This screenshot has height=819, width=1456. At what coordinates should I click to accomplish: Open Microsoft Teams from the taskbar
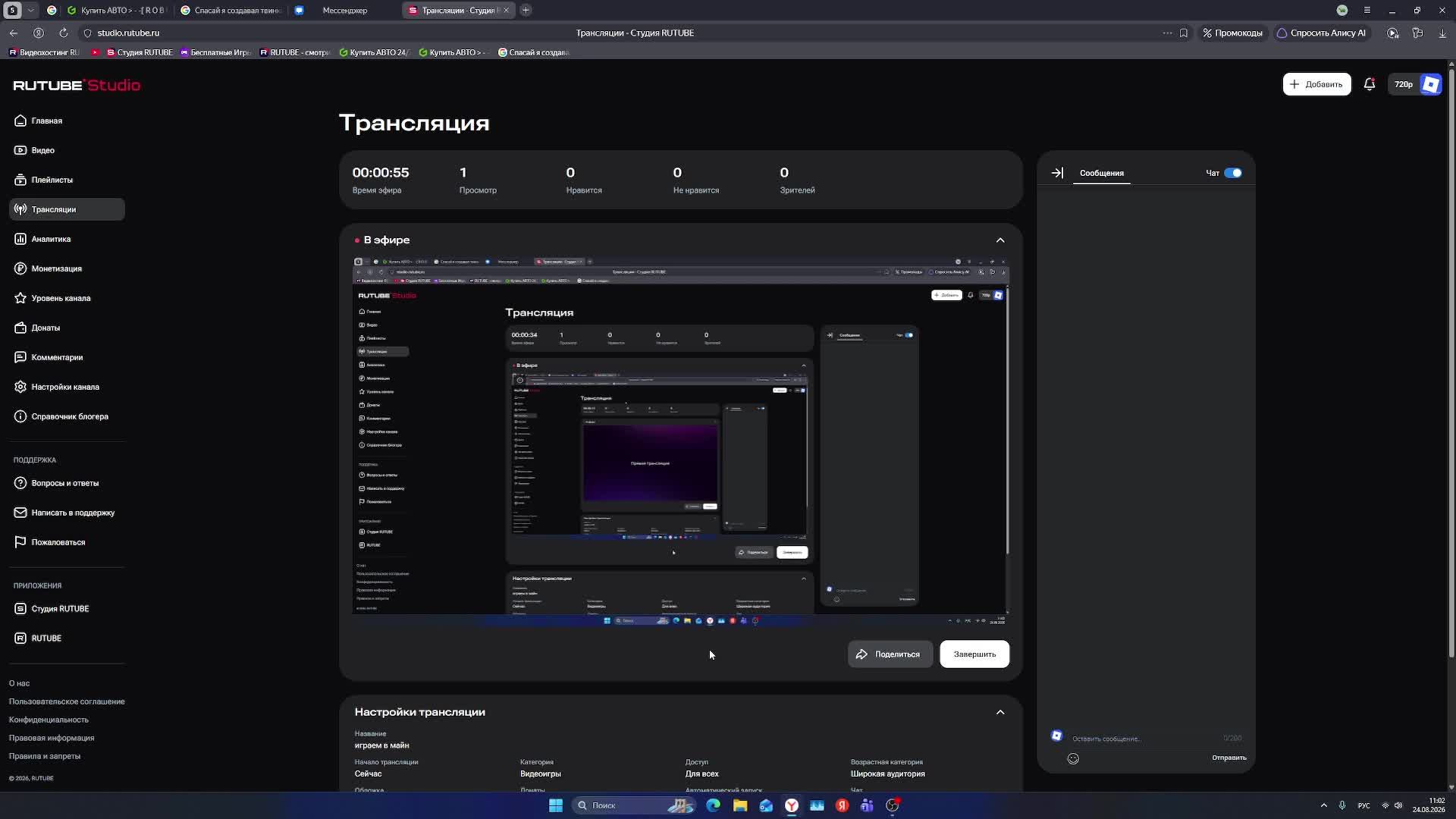tap(867, 805)
